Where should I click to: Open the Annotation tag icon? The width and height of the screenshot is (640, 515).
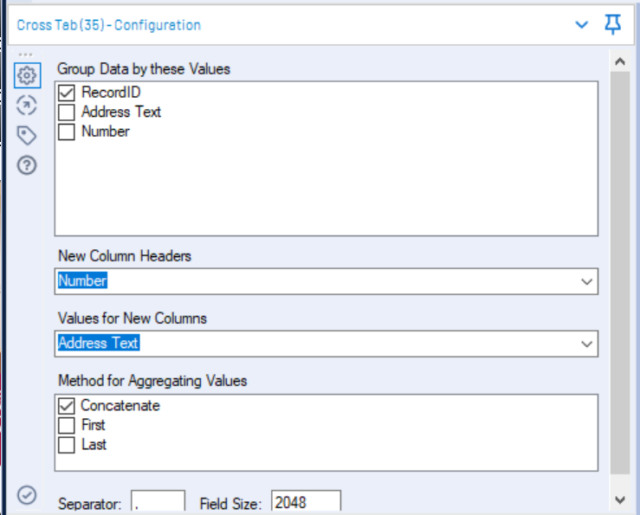[27, 136]
